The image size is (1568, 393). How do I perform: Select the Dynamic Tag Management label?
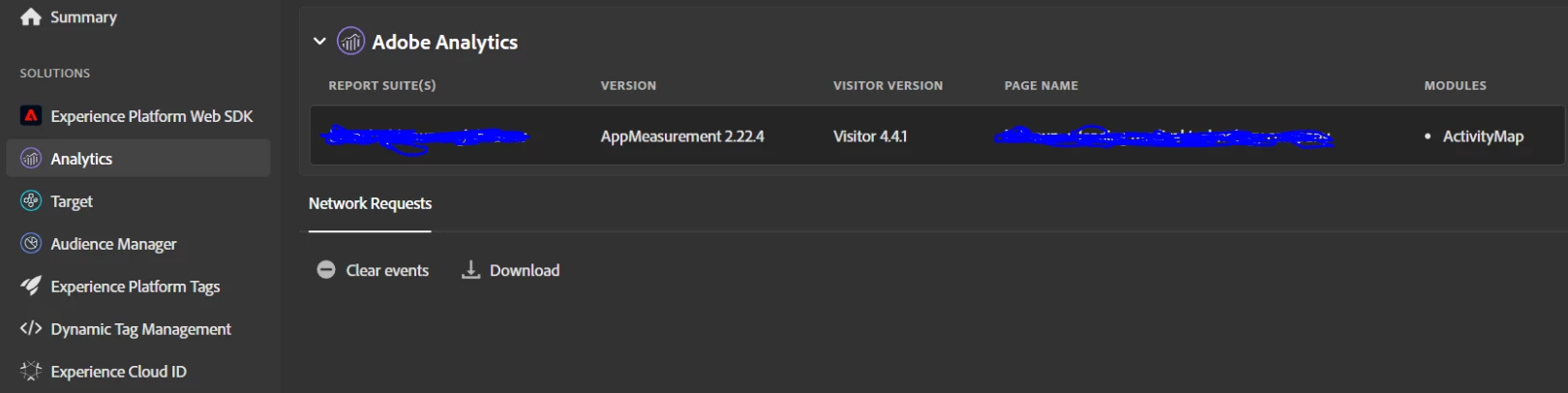point(140,329)
